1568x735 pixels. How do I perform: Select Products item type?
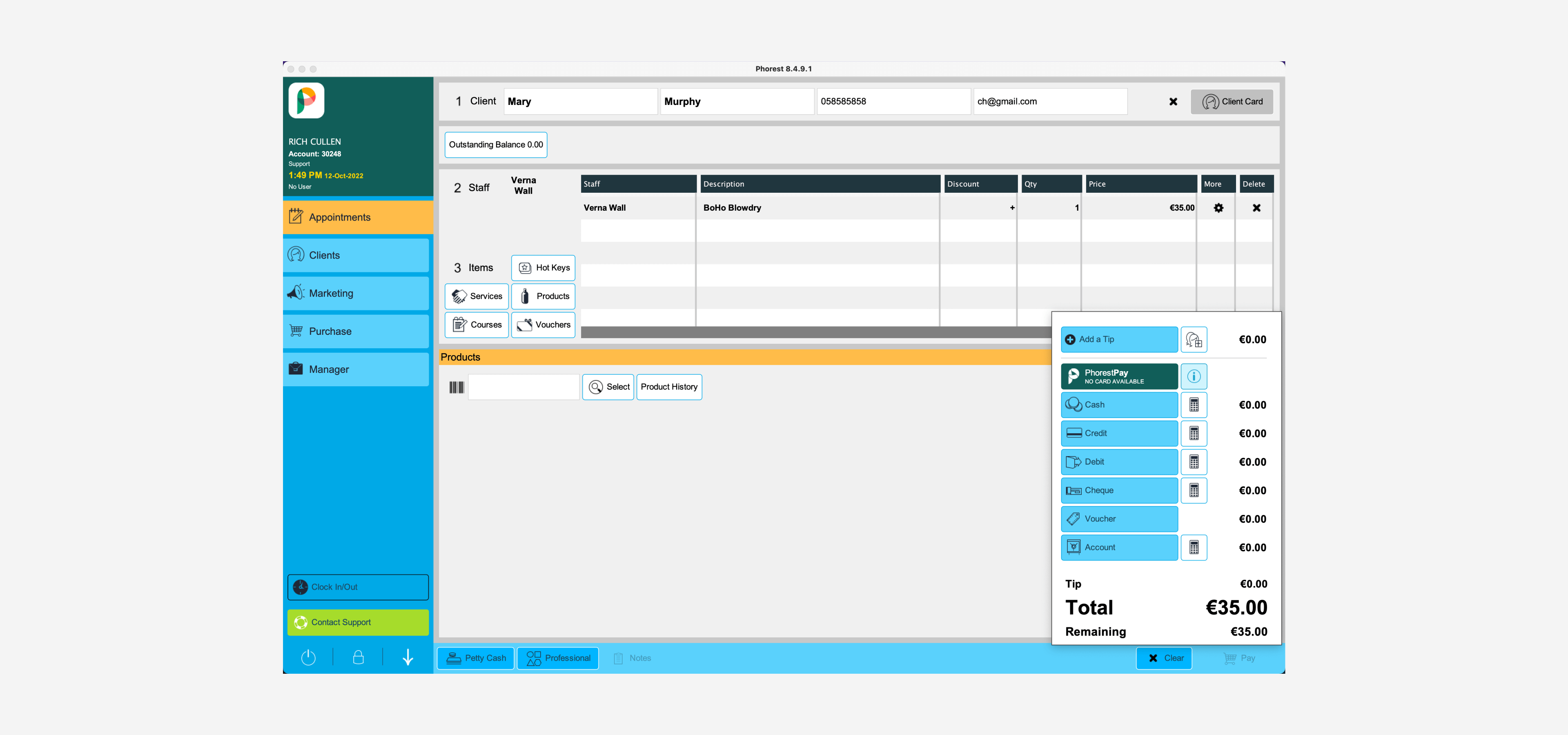(x=543, y=296)
